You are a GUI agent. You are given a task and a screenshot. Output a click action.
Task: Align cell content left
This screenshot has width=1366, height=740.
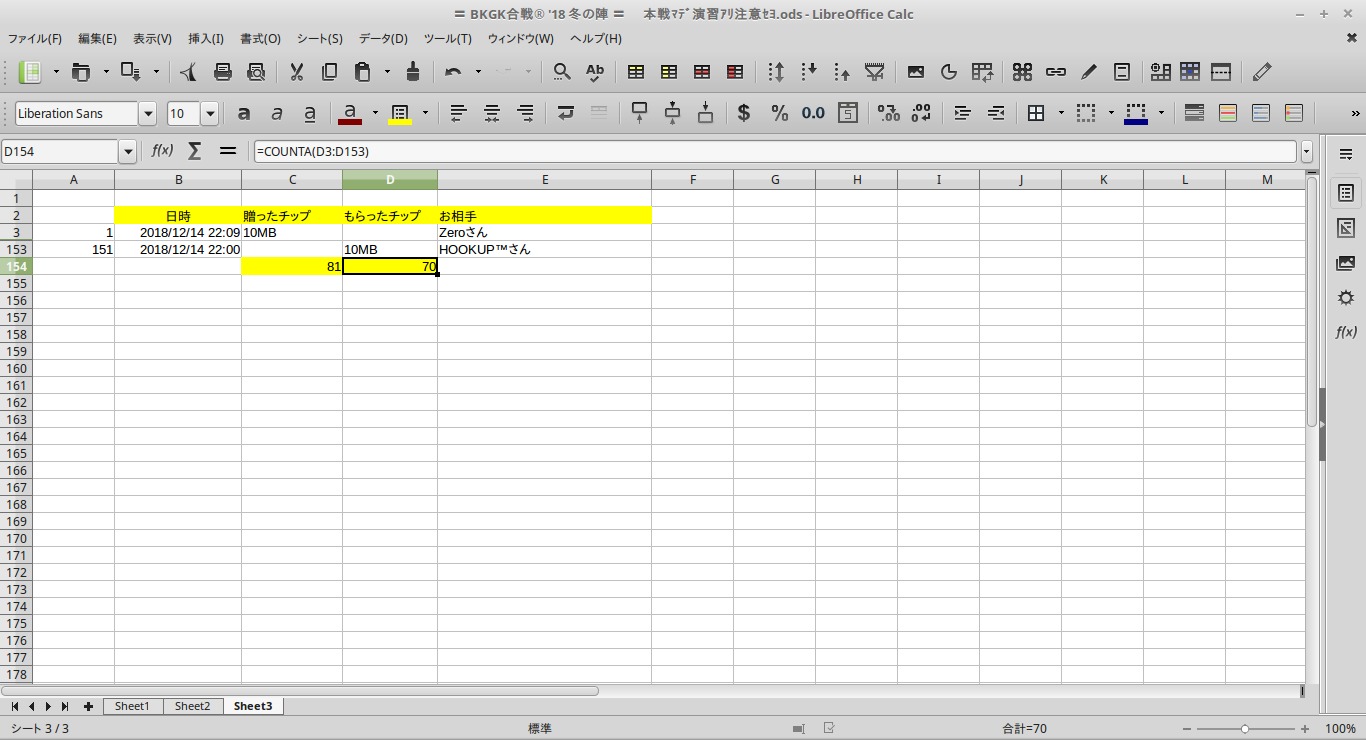point(458,113)
